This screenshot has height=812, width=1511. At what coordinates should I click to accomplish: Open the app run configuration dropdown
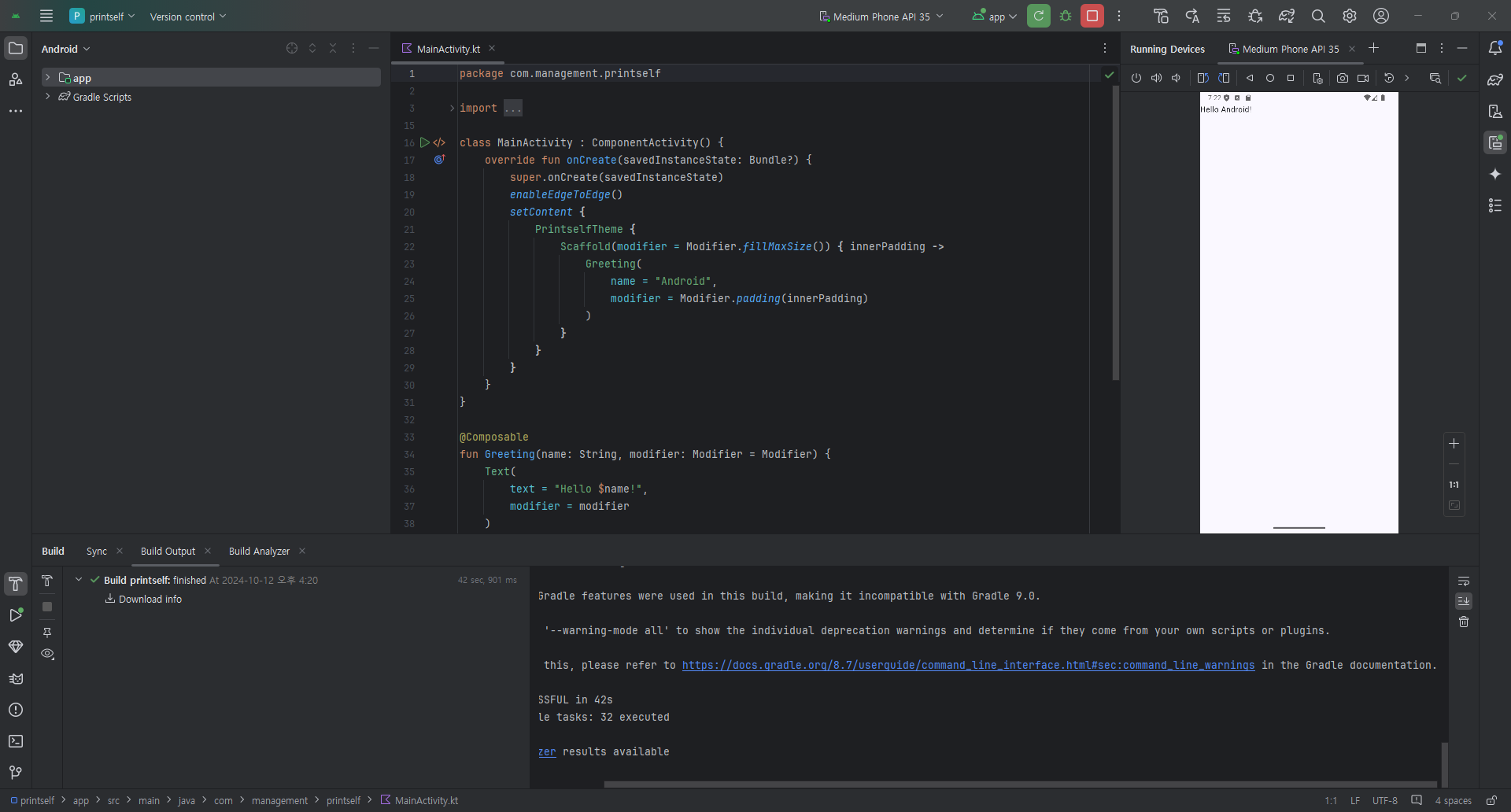(995, 17)
